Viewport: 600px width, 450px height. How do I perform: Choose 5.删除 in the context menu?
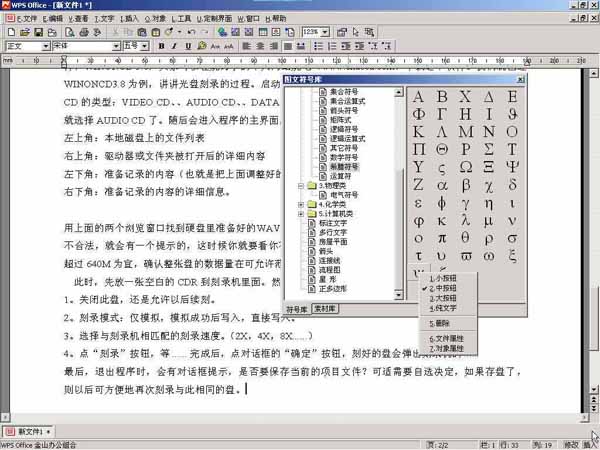point(440,324)
